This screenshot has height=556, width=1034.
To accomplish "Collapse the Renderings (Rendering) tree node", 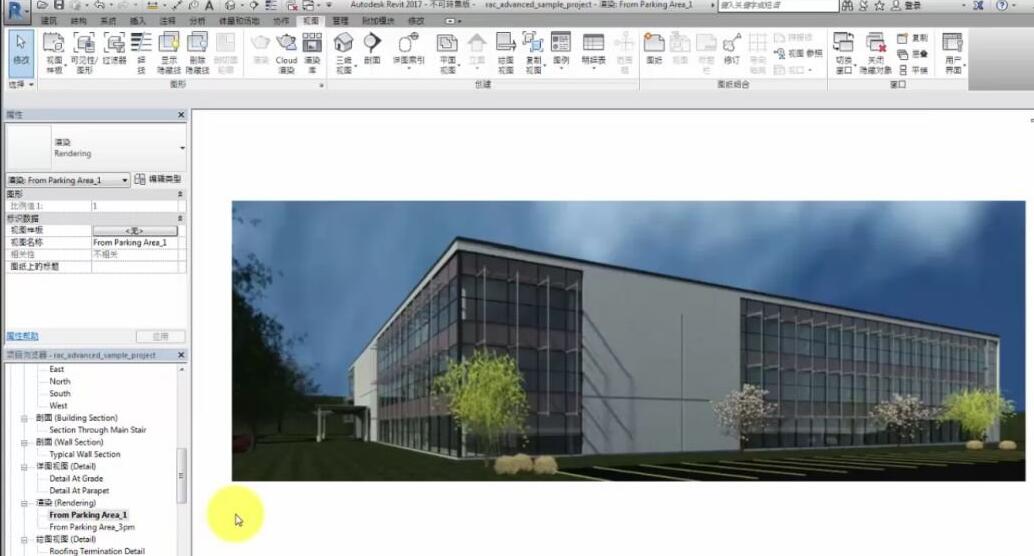I will (24, 503).
